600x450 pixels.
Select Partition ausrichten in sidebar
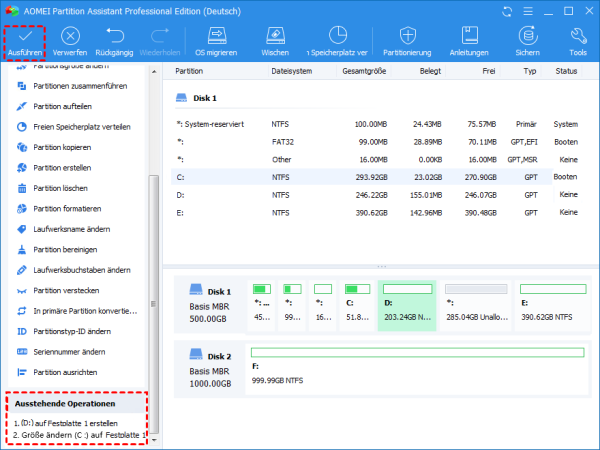[x=57, y=372]
